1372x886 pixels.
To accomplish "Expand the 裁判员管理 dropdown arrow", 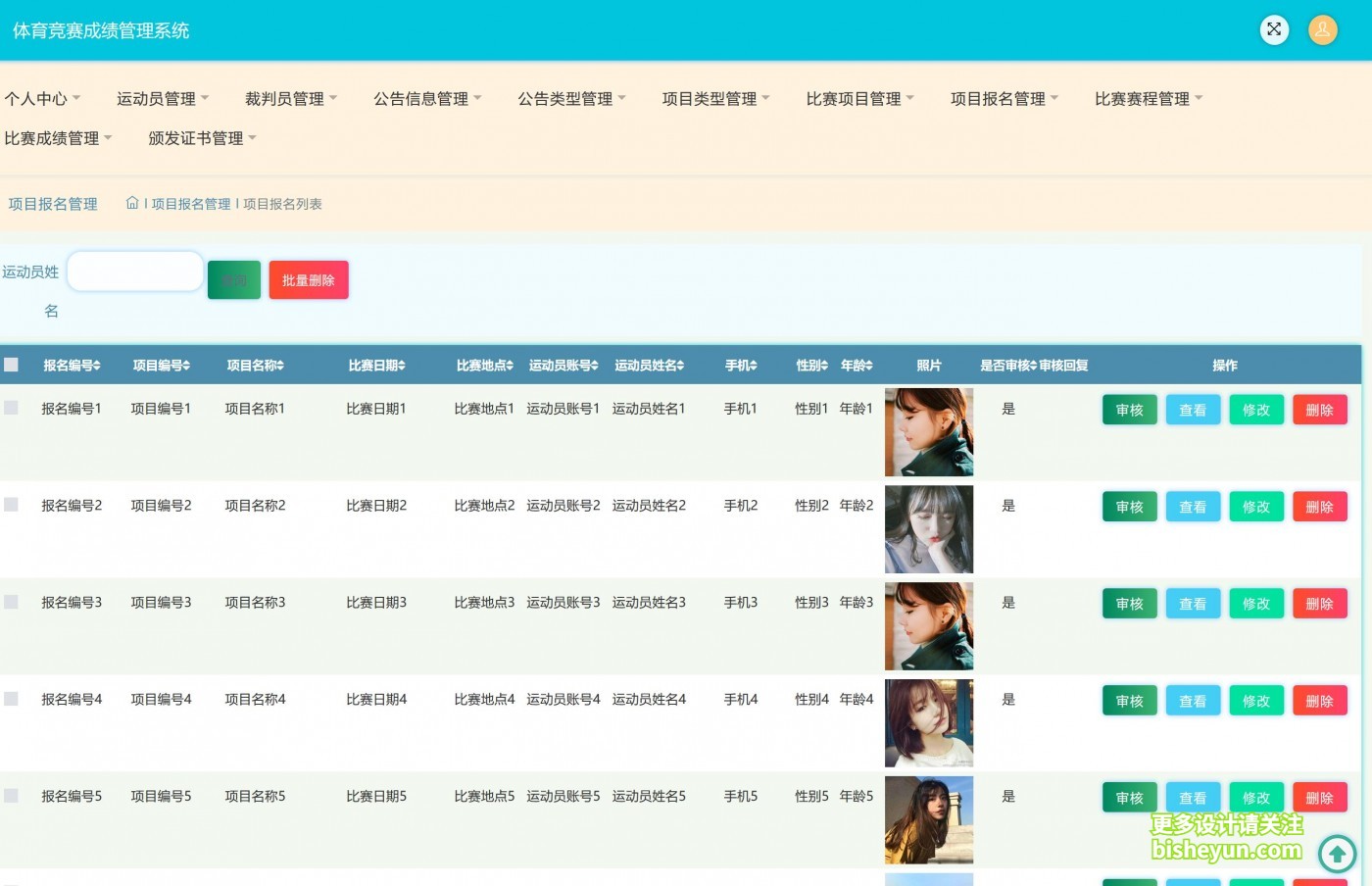I will 333,98.
